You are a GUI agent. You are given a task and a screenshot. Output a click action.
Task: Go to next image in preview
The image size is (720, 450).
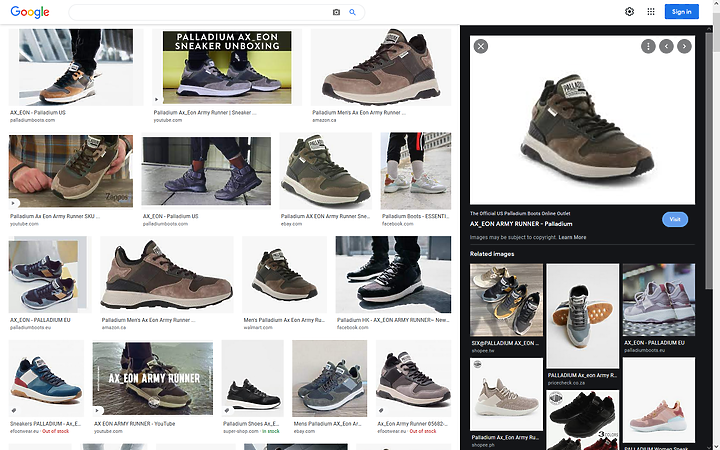tap(684, 46)
